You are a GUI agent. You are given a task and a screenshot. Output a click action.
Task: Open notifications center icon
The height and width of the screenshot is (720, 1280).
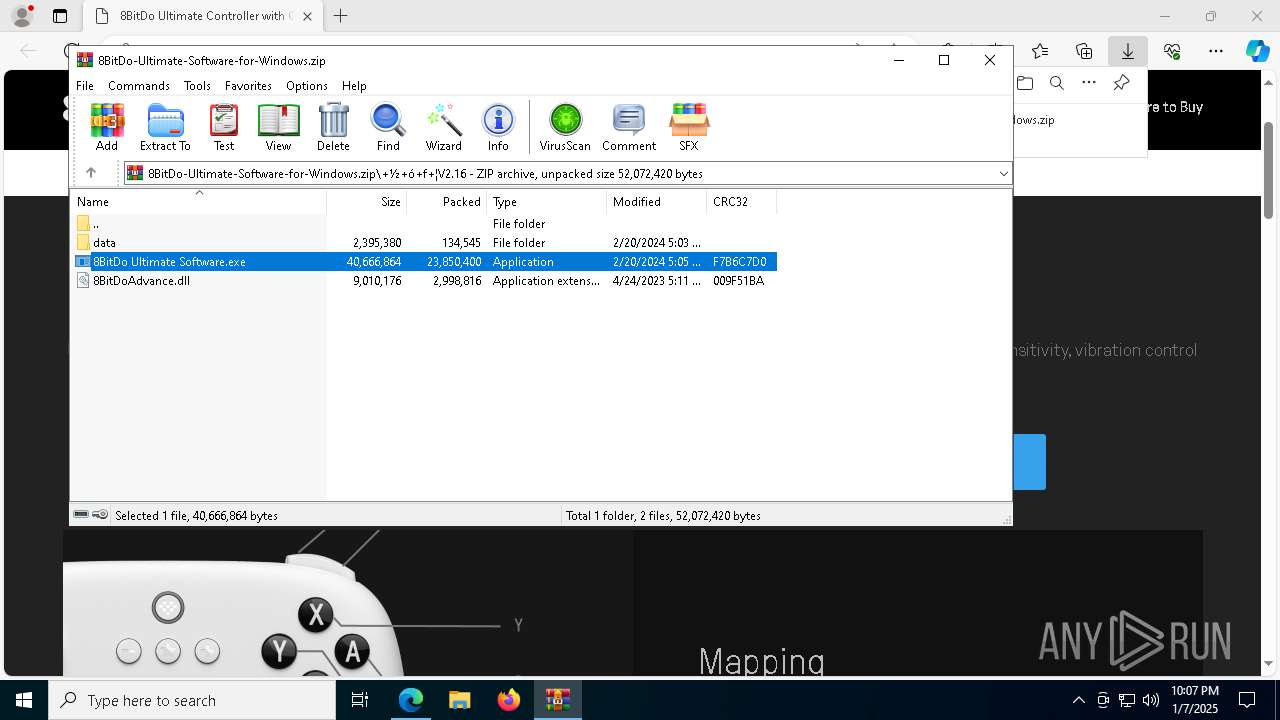point(1247,700)
